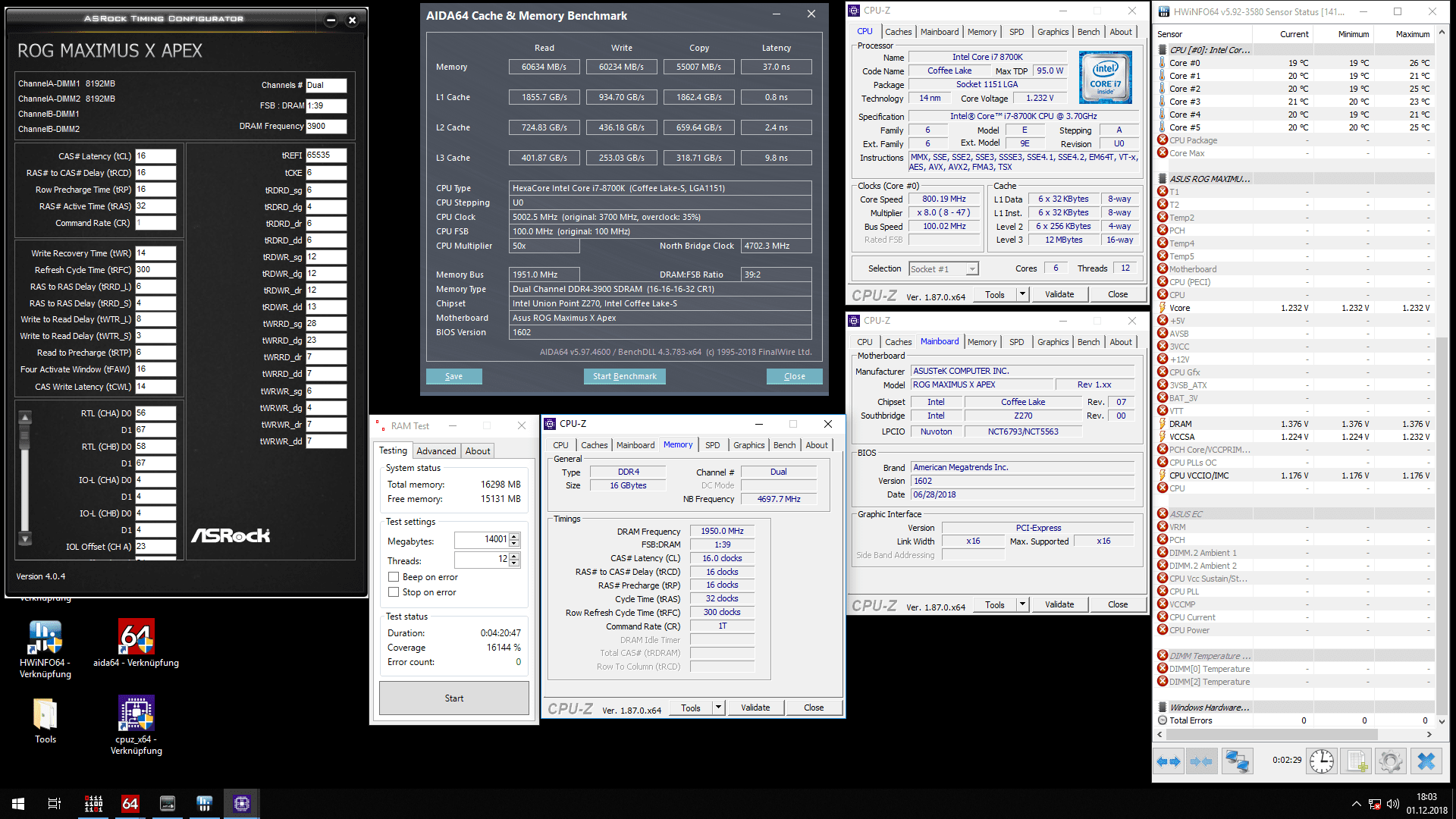Switch to AIDA64 taskbar icon

(130, 804)
